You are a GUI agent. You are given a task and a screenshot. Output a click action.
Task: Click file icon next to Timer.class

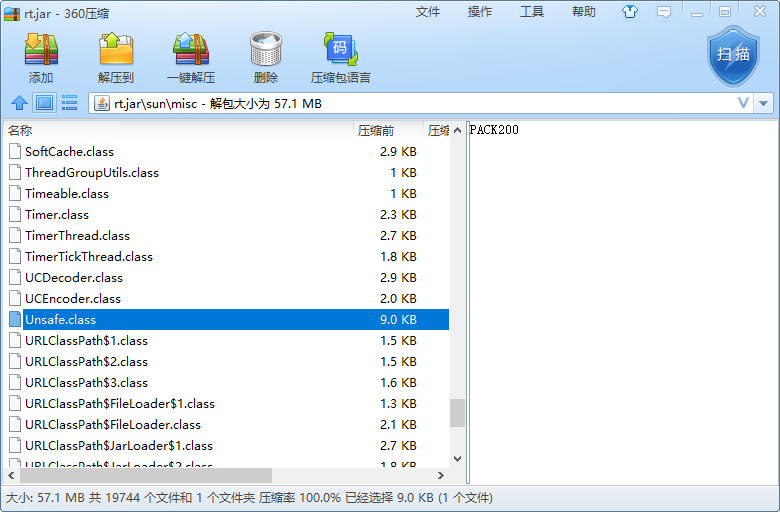(15, 214)
